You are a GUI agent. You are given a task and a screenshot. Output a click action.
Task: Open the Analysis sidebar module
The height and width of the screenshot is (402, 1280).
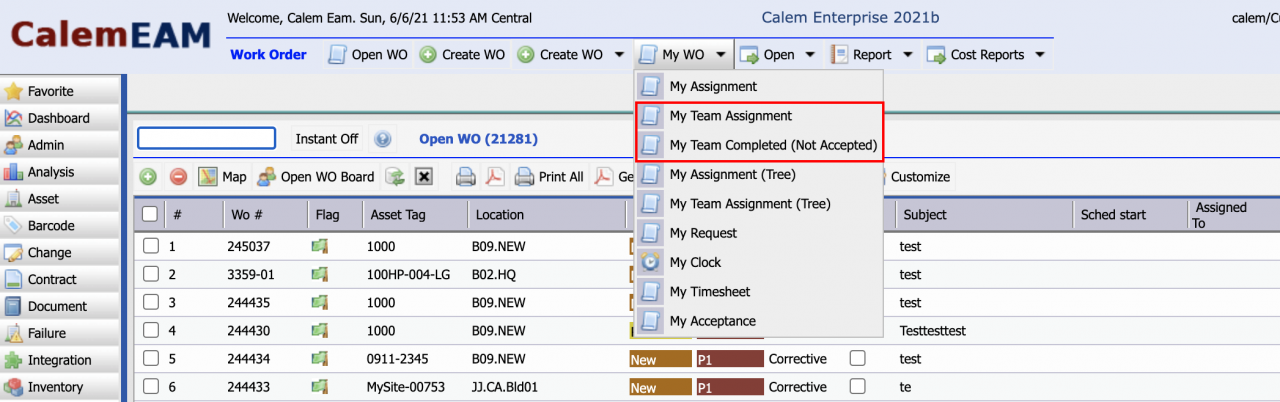pyautogui.click(x=59, y=172)
